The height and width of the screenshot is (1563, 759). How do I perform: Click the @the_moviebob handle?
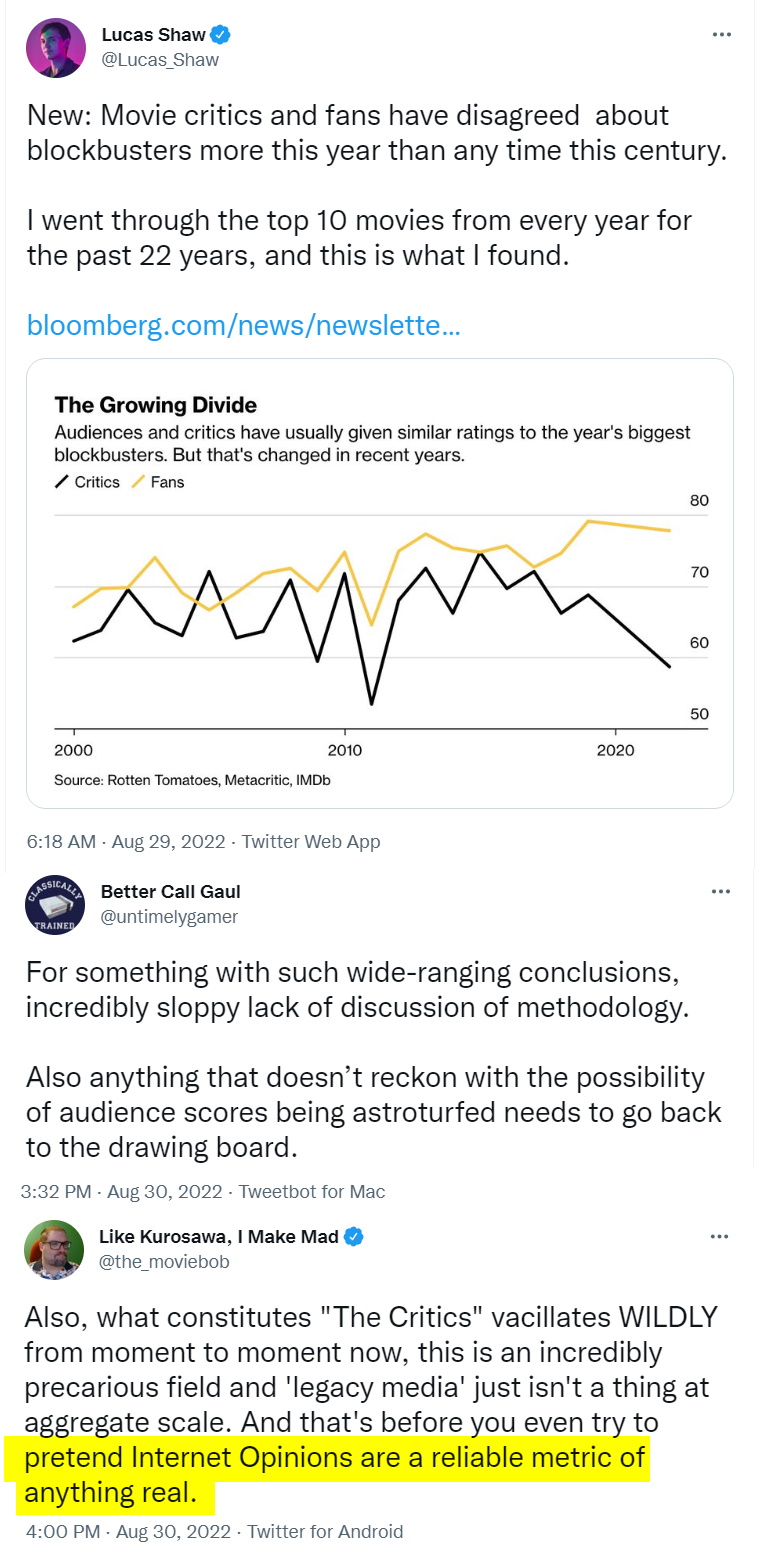pos(164,1262)
